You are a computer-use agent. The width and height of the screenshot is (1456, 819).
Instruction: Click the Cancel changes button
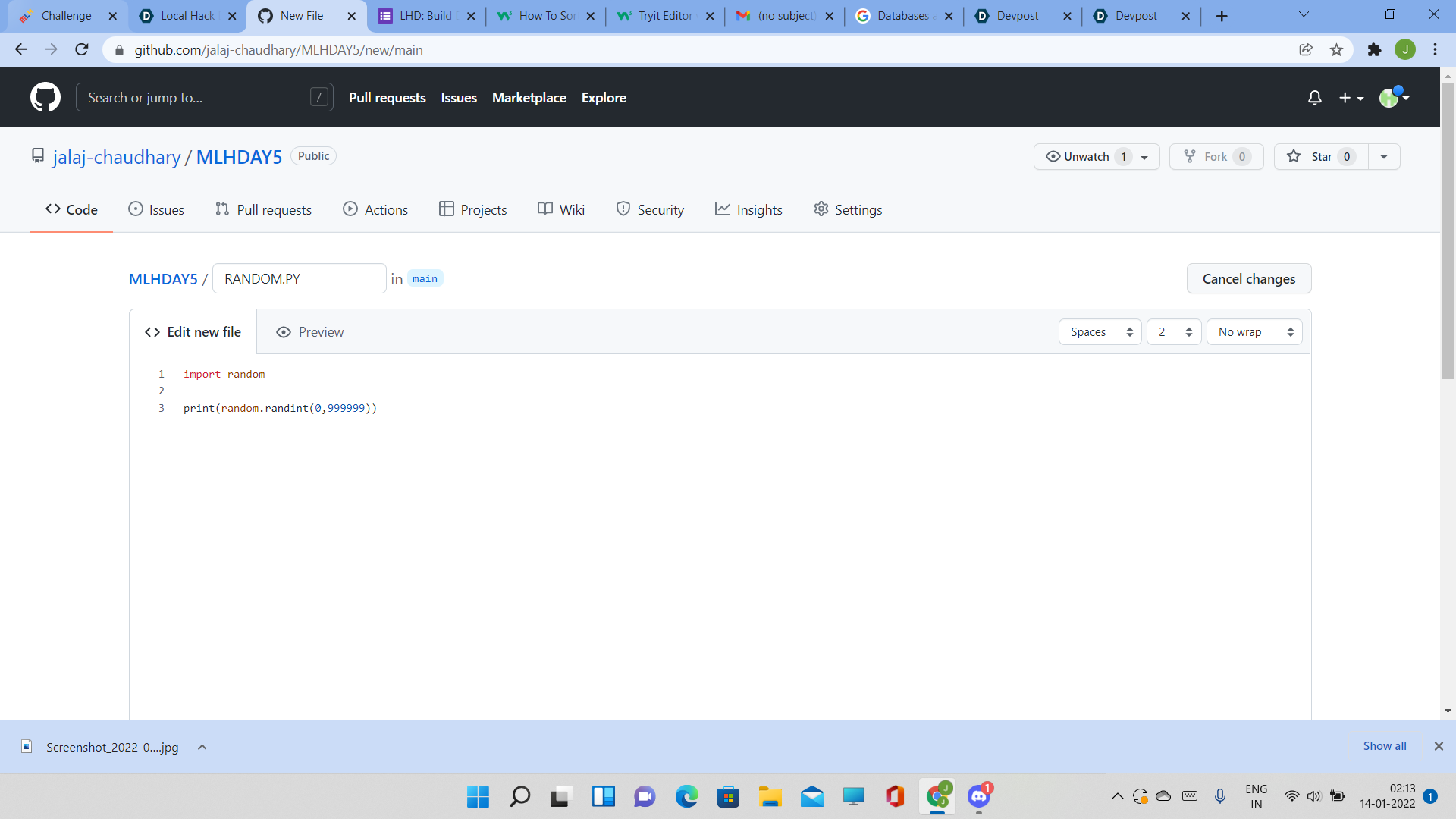(x=1248, y=278)
